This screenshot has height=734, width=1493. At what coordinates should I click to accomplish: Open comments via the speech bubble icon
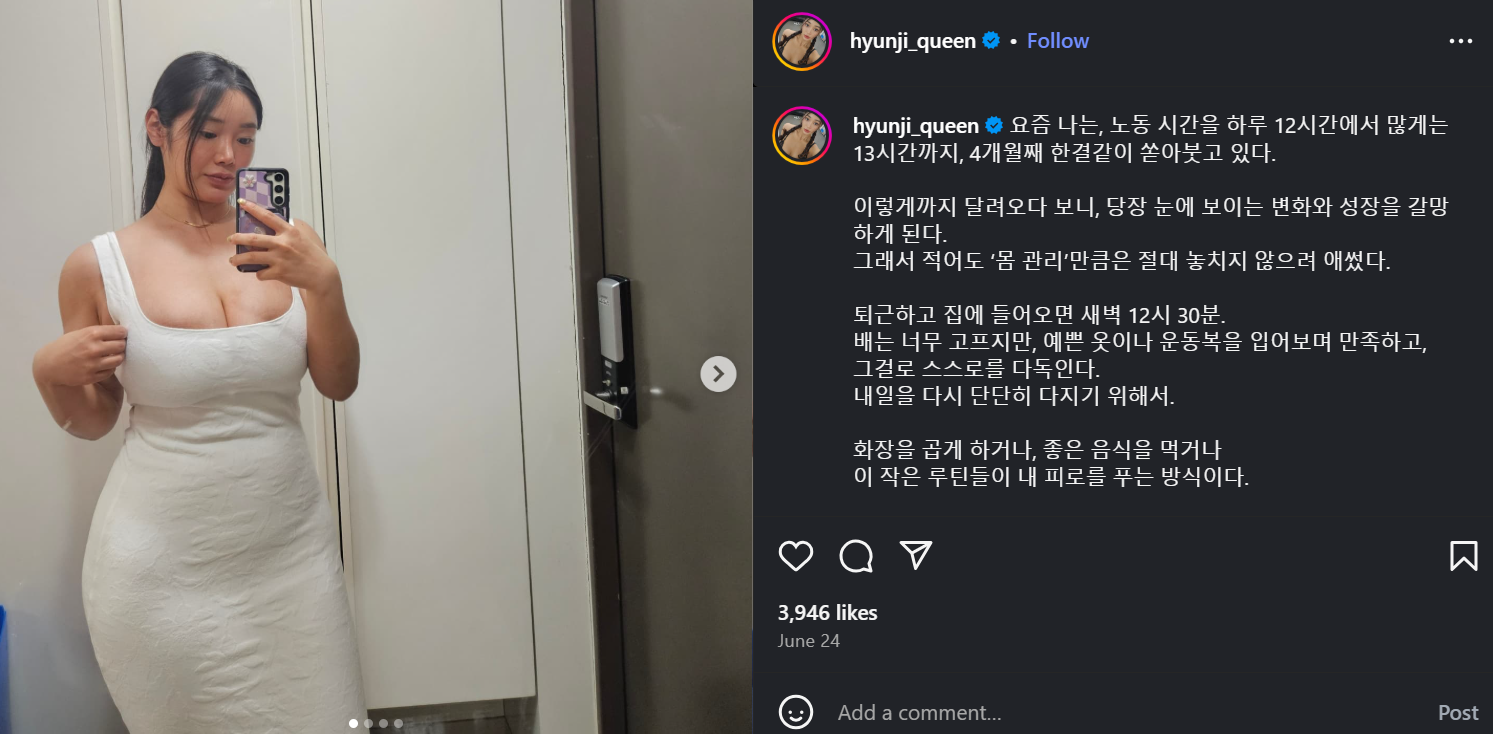point(856,556)
